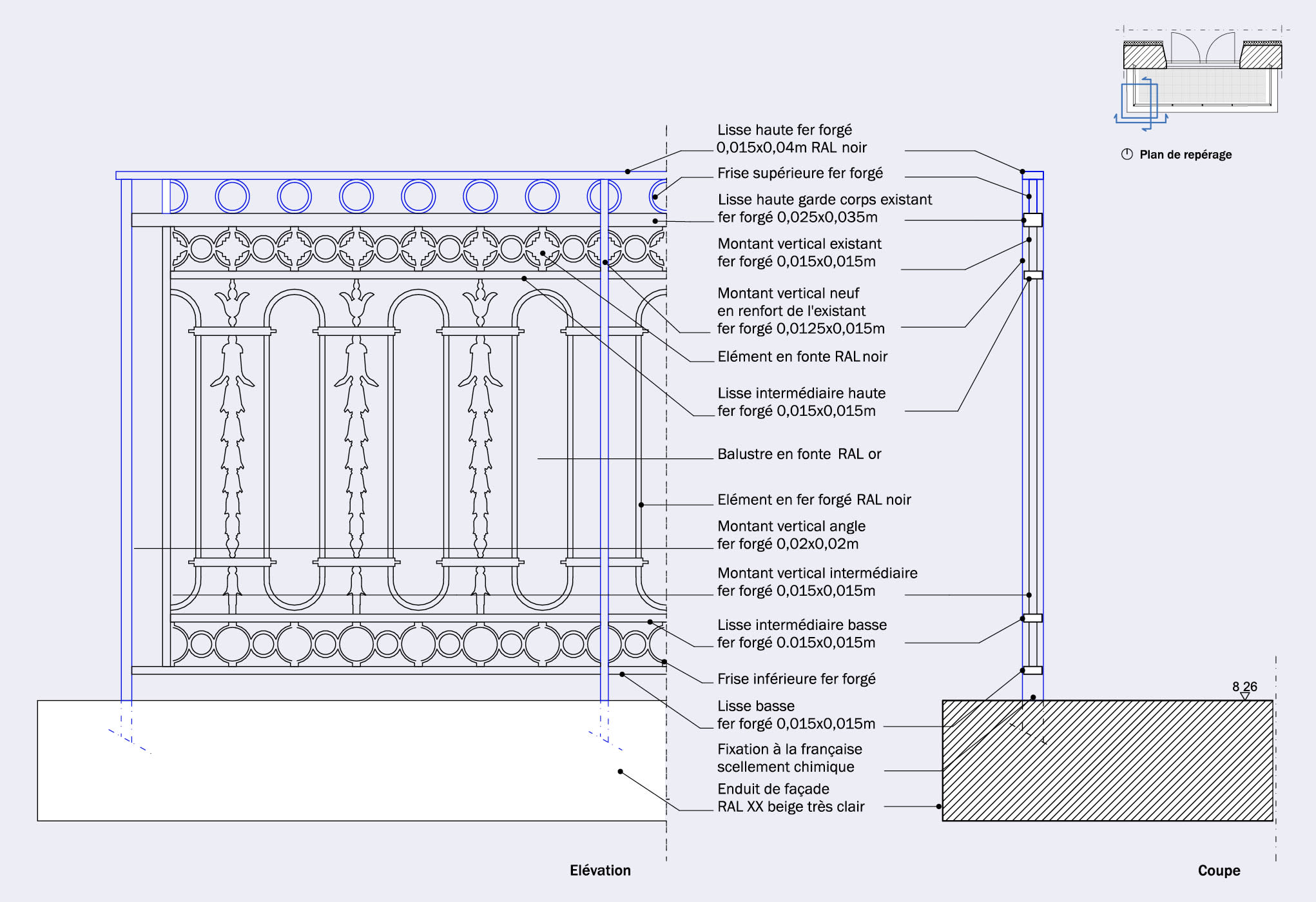Click the 'Elévation' view title

(x=600, y=870)
